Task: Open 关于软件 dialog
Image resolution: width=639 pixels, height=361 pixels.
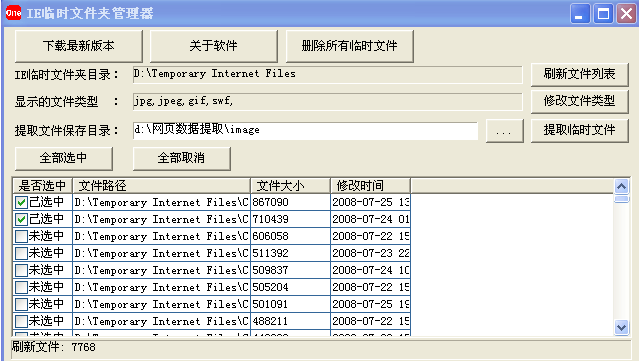Action: pyautogui.click(x=214, y=46)
